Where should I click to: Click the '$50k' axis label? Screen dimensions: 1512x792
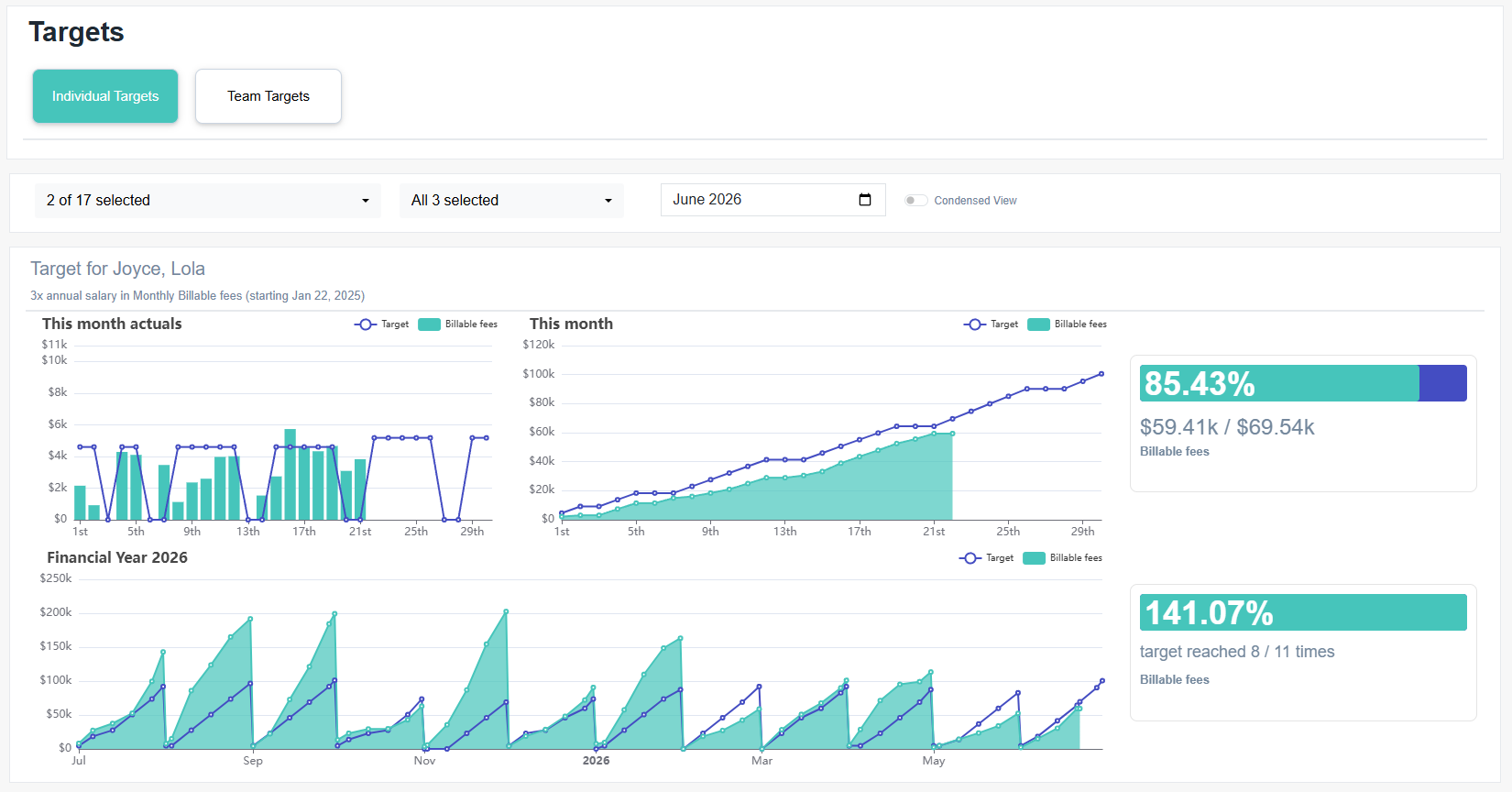click(59, 714)
